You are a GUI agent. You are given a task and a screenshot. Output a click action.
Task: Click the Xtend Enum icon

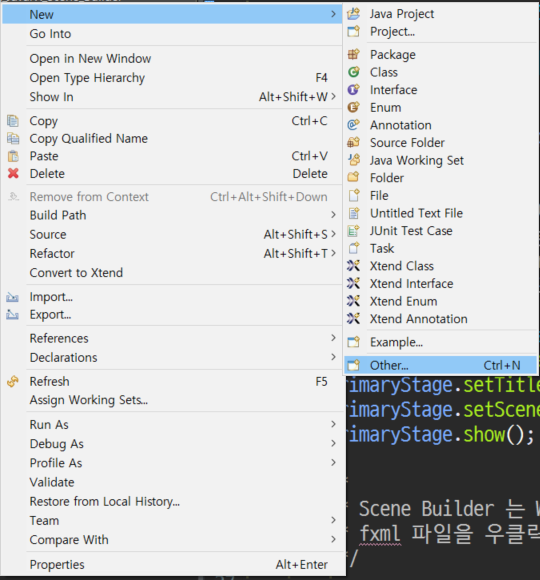[354, 301]
